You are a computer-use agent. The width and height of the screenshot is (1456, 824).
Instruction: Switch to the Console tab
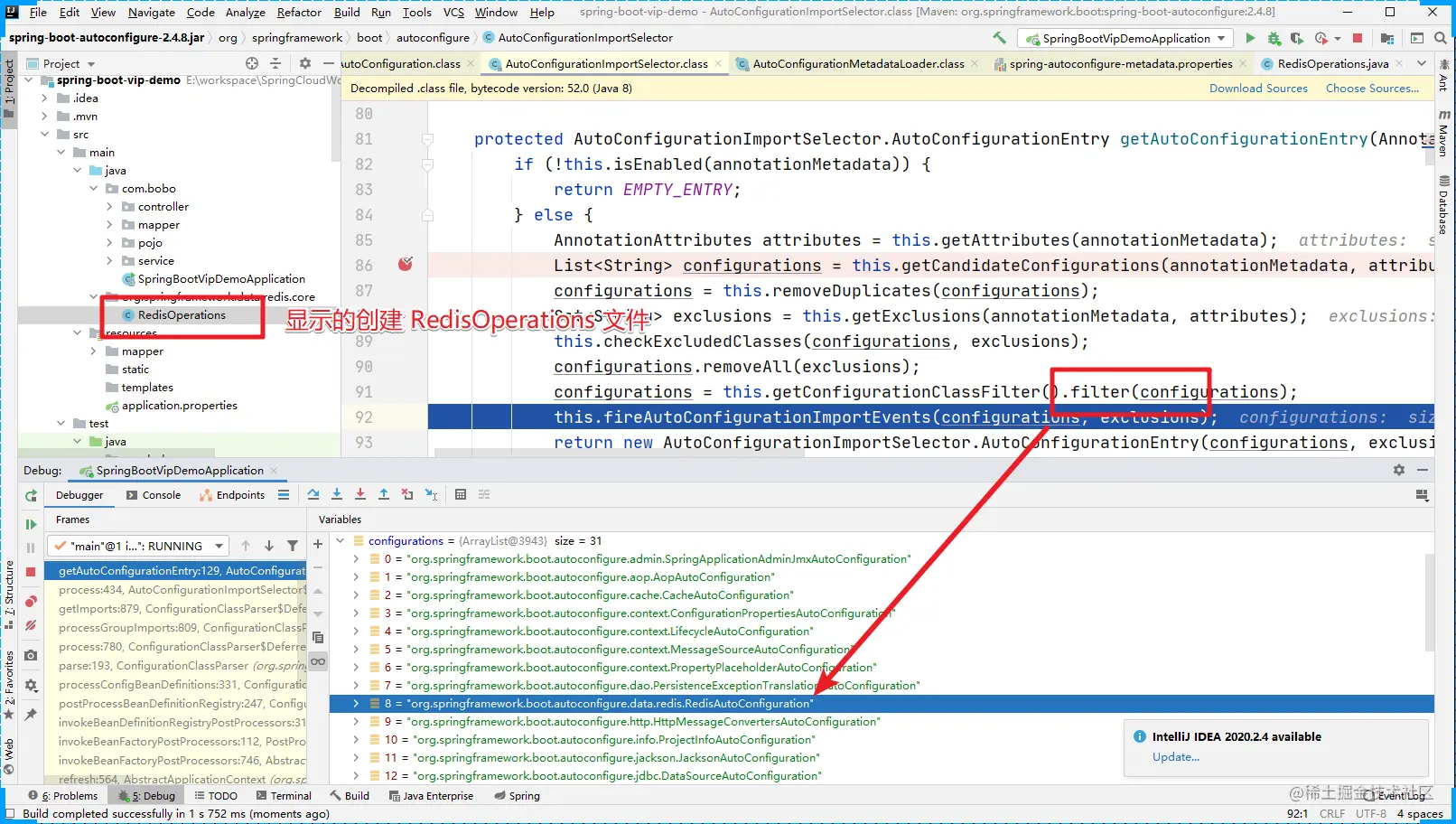click(x=154, y=494)
